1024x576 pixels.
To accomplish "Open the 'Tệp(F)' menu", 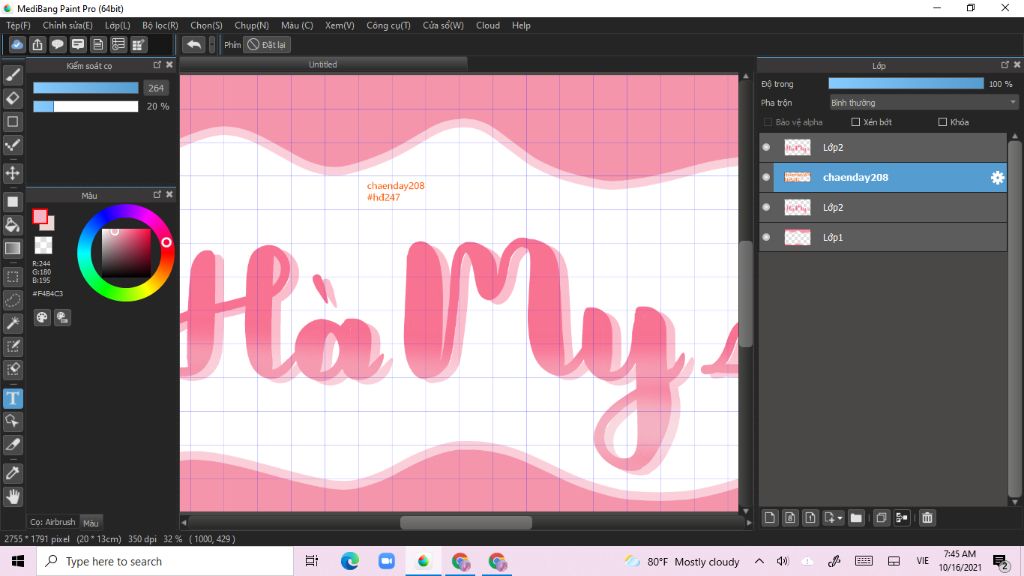I will click(18, 25).
